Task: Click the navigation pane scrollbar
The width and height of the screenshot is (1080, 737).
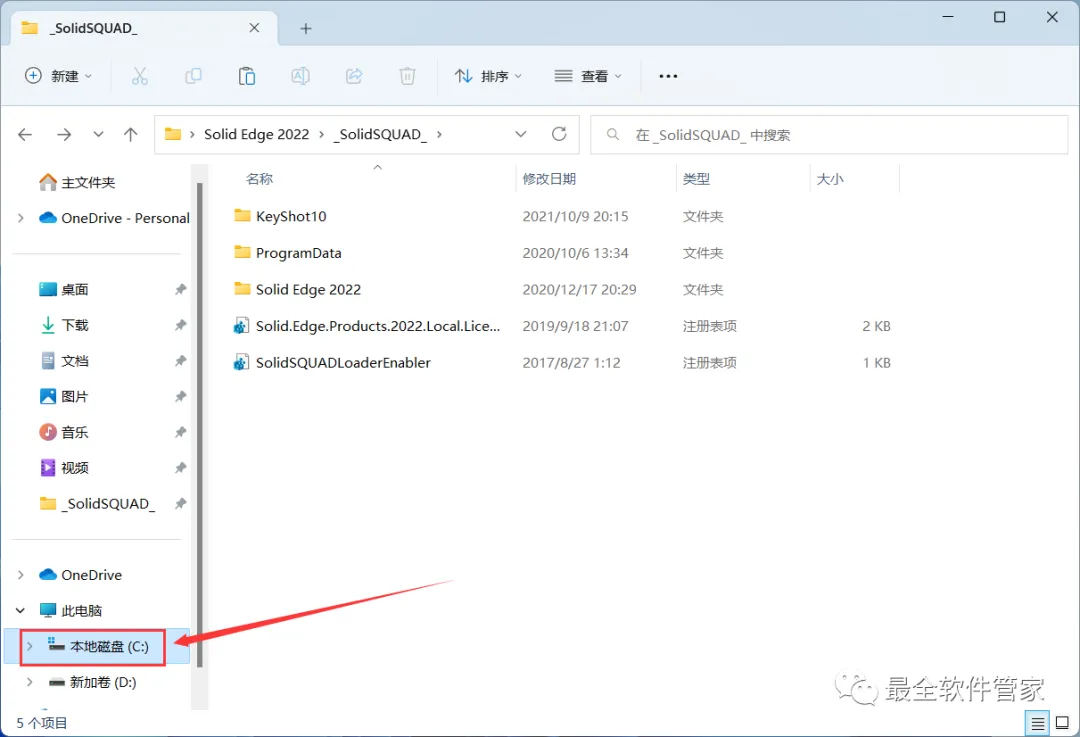Action: point(200,424)
